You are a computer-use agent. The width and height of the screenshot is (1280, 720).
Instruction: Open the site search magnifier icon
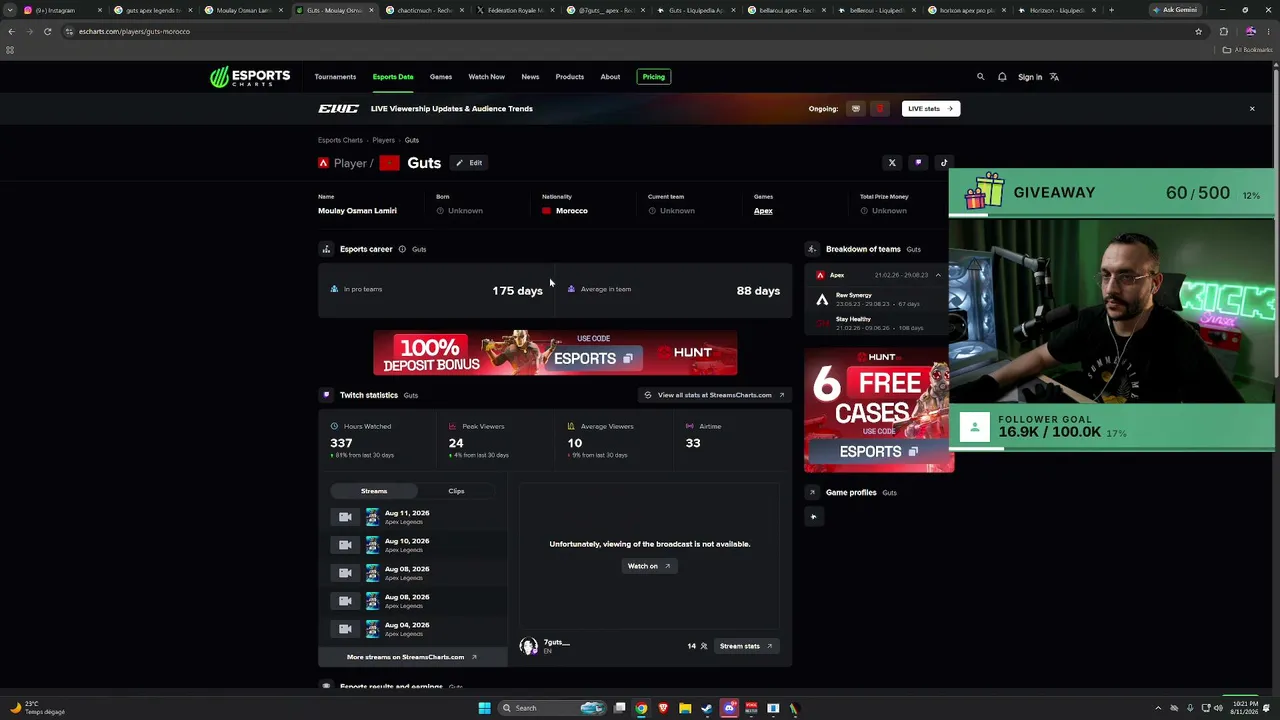point(980,77)
